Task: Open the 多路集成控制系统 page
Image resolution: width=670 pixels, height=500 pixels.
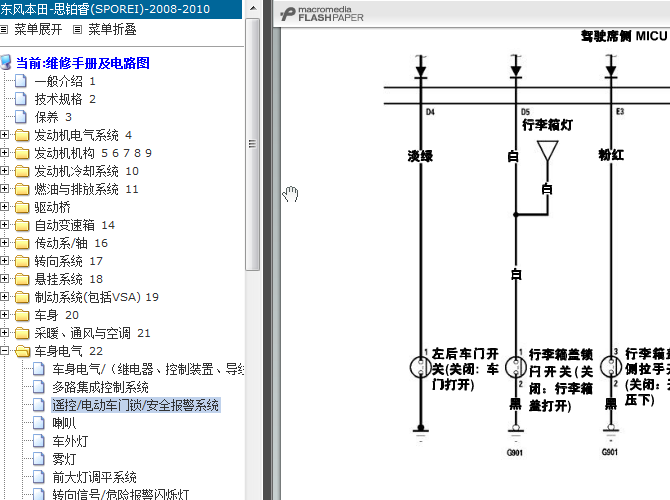Action: point(100,387)
